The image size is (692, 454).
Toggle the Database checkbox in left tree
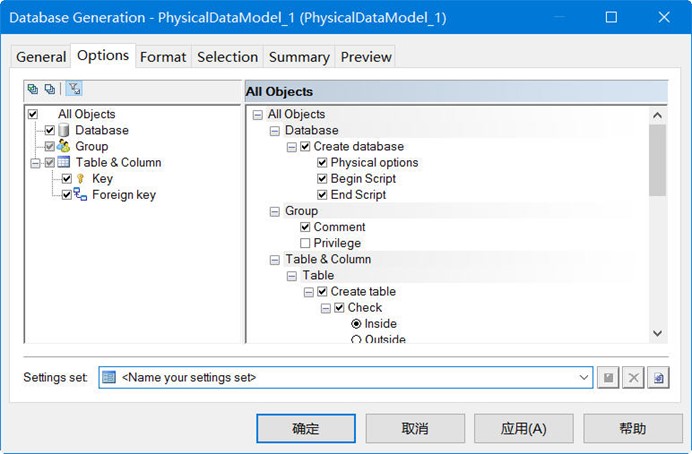click(49, 130)
